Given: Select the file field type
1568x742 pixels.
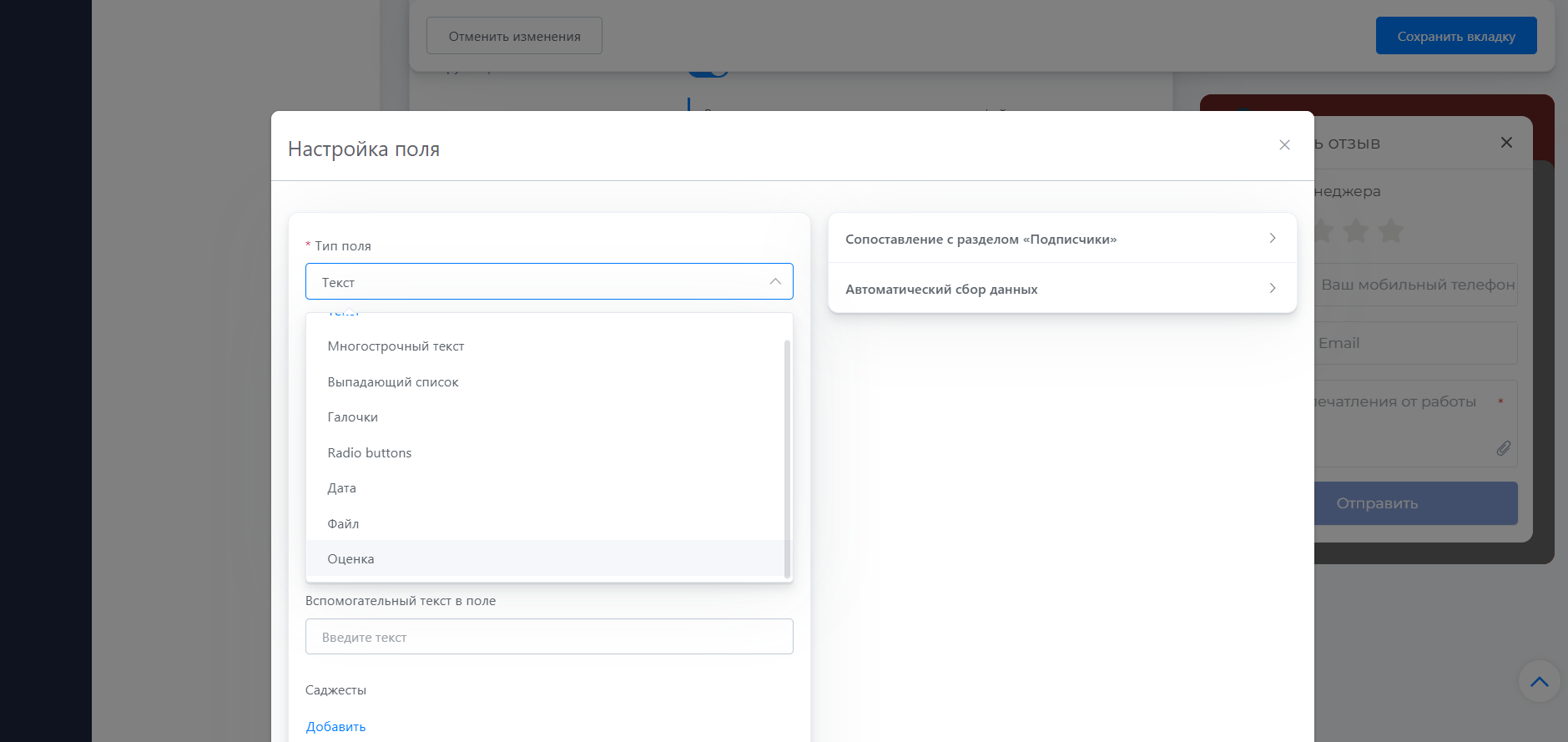Looking at the screenshot, I should 343,524.
